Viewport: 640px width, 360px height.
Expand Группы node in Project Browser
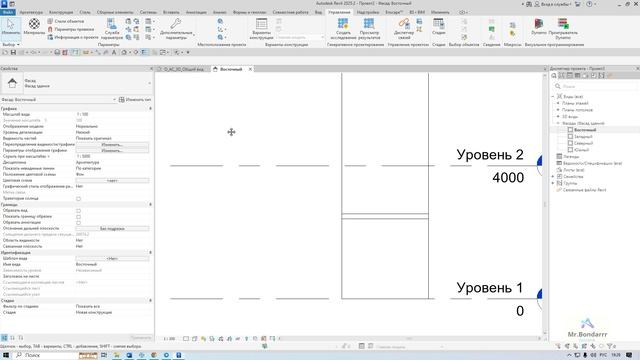553,183
